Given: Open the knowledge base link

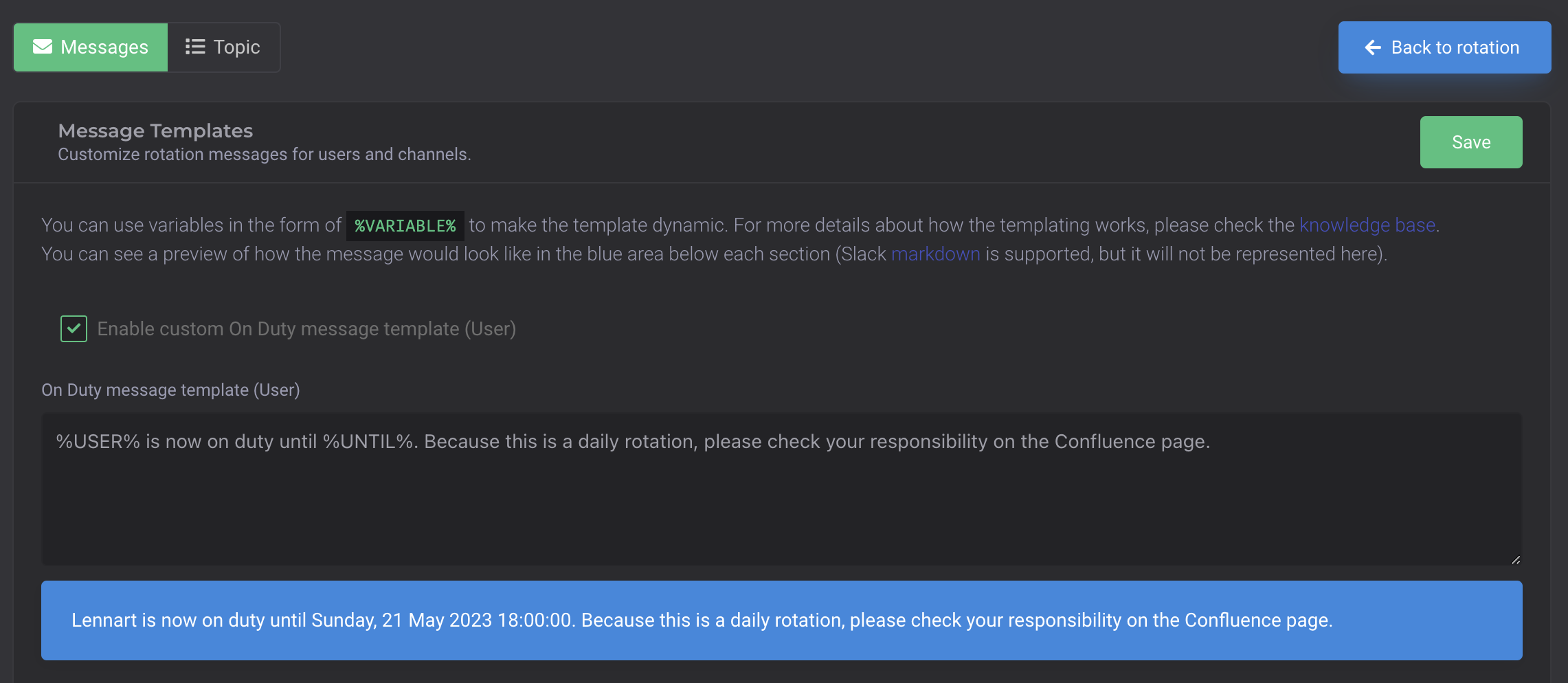Looking at the screenshot, I should (1367, 225).
